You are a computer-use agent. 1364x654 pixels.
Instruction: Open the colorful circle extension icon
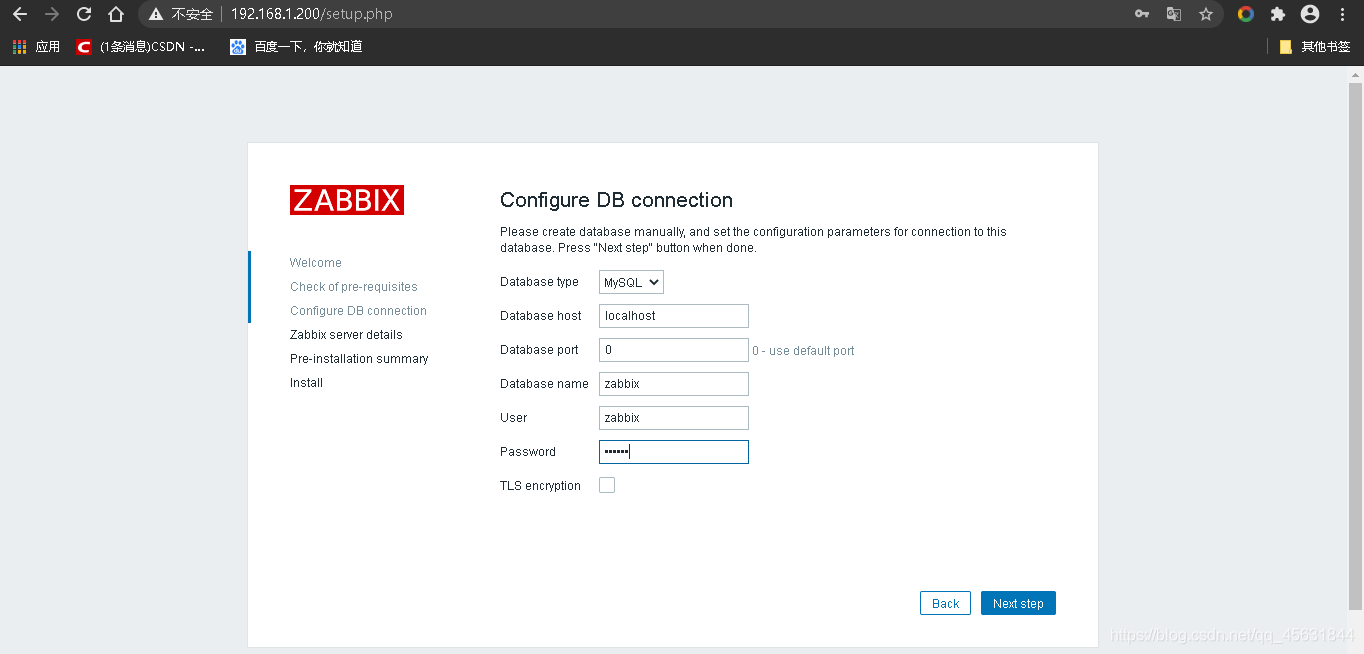(x=1246, y=14)
